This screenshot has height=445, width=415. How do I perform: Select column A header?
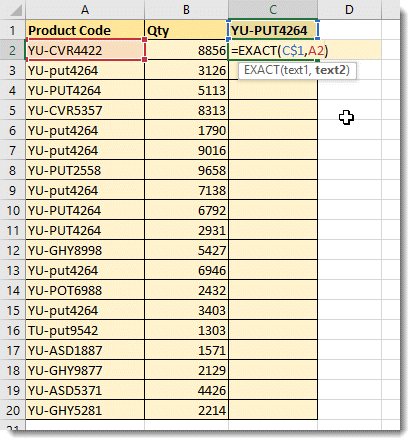pyautogui.click(x=85, y=9)
